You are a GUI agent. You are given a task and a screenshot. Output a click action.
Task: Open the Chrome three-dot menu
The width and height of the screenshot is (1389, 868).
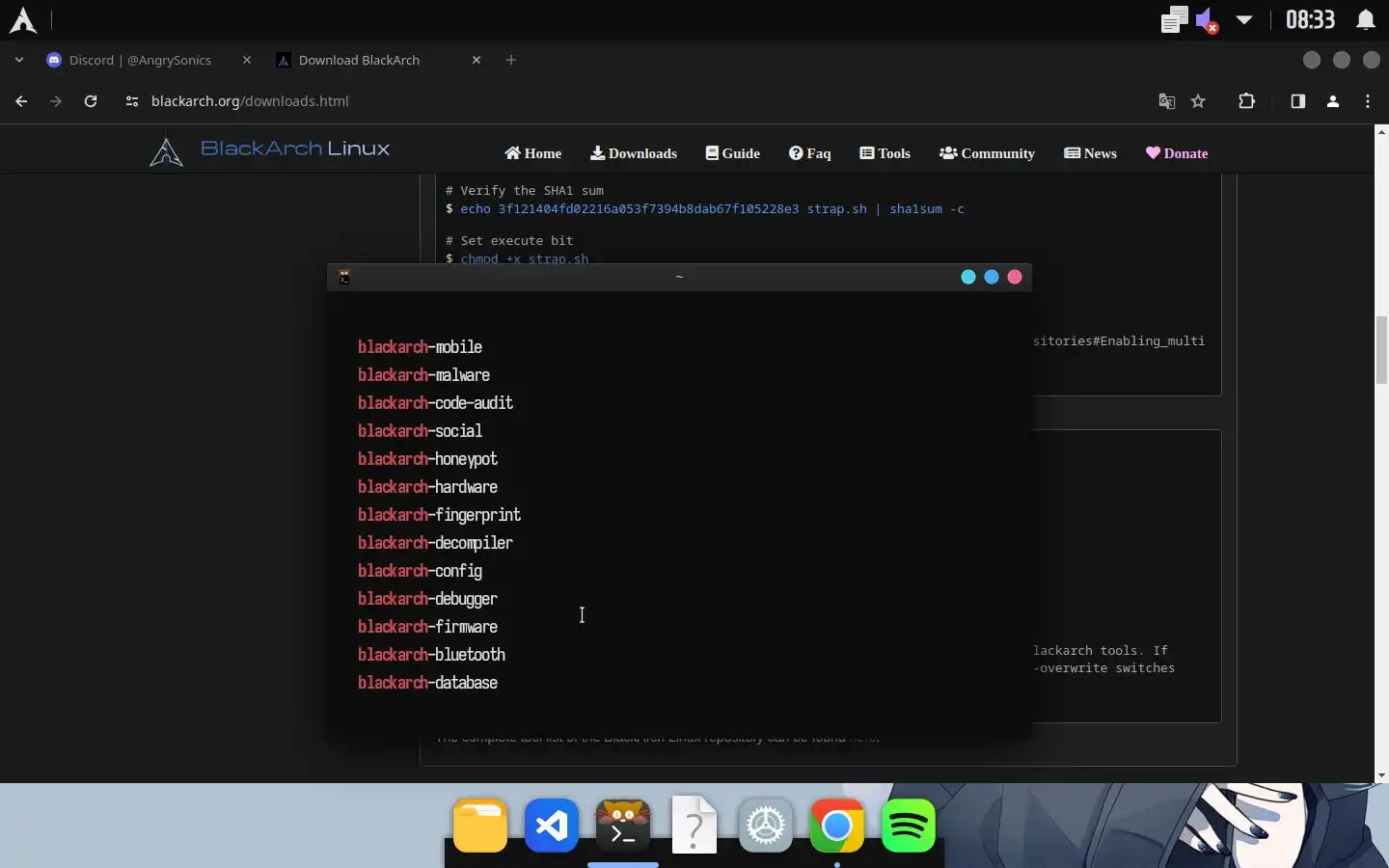tap(1368, 101)
